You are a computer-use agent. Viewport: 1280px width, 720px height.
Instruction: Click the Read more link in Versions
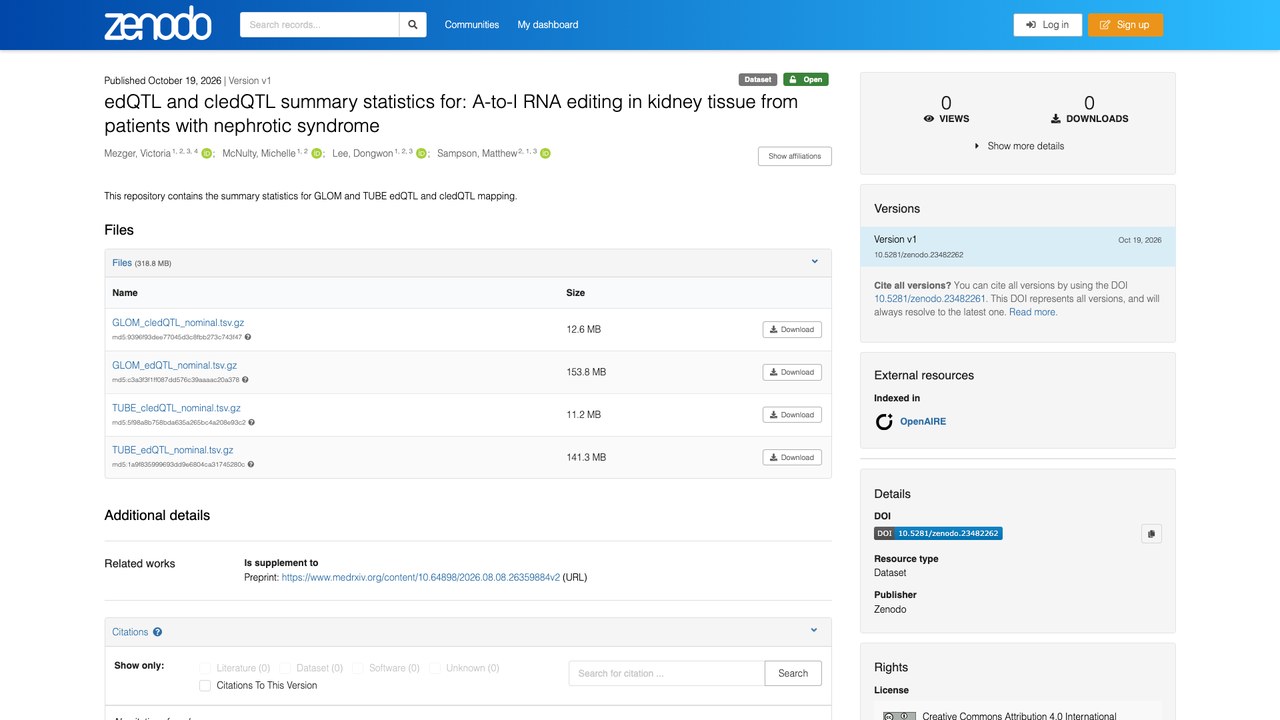(x=1032, y=312)
